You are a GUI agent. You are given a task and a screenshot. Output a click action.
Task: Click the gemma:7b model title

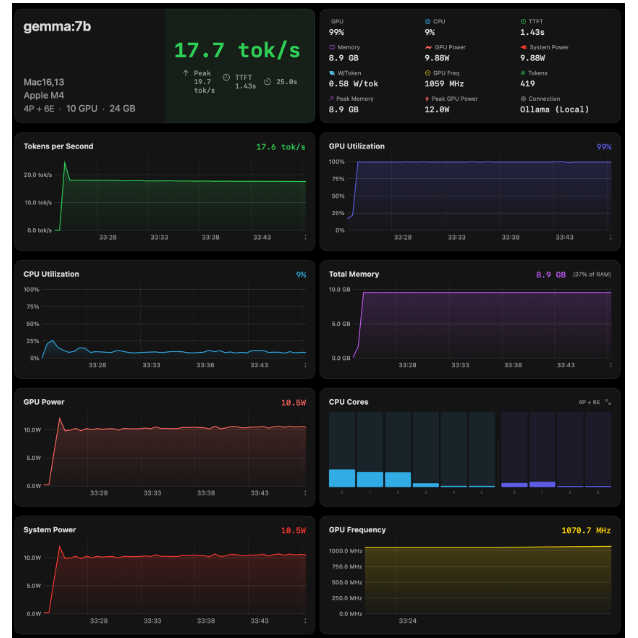click(x=57, y=27)
